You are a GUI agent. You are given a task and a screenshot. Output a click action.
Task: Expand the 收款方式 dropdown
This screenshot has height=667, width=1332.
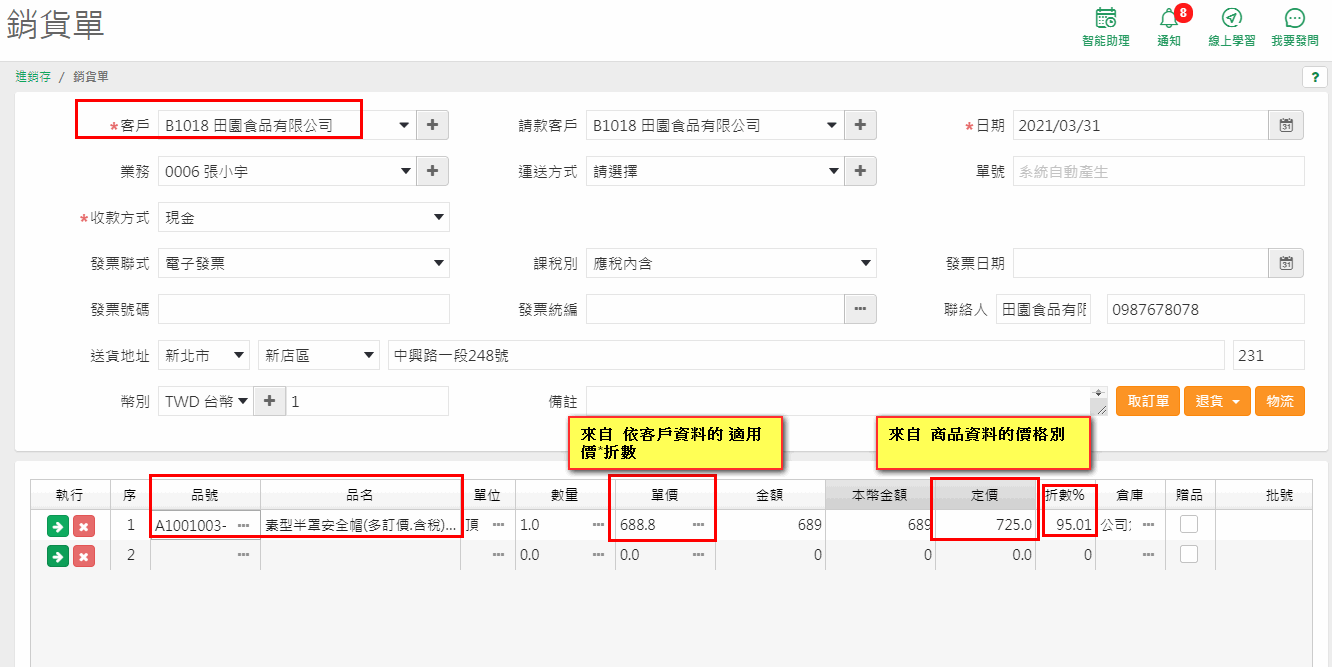coord(438,218)
